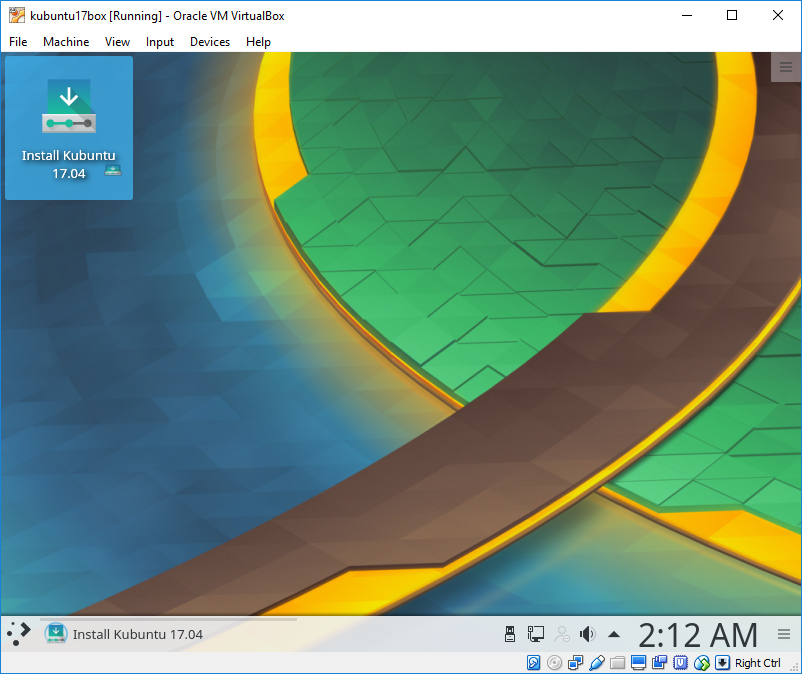Click VirtualBox optical disk indicator
This screenshot has width=802, height=674.
click(554, 663)
